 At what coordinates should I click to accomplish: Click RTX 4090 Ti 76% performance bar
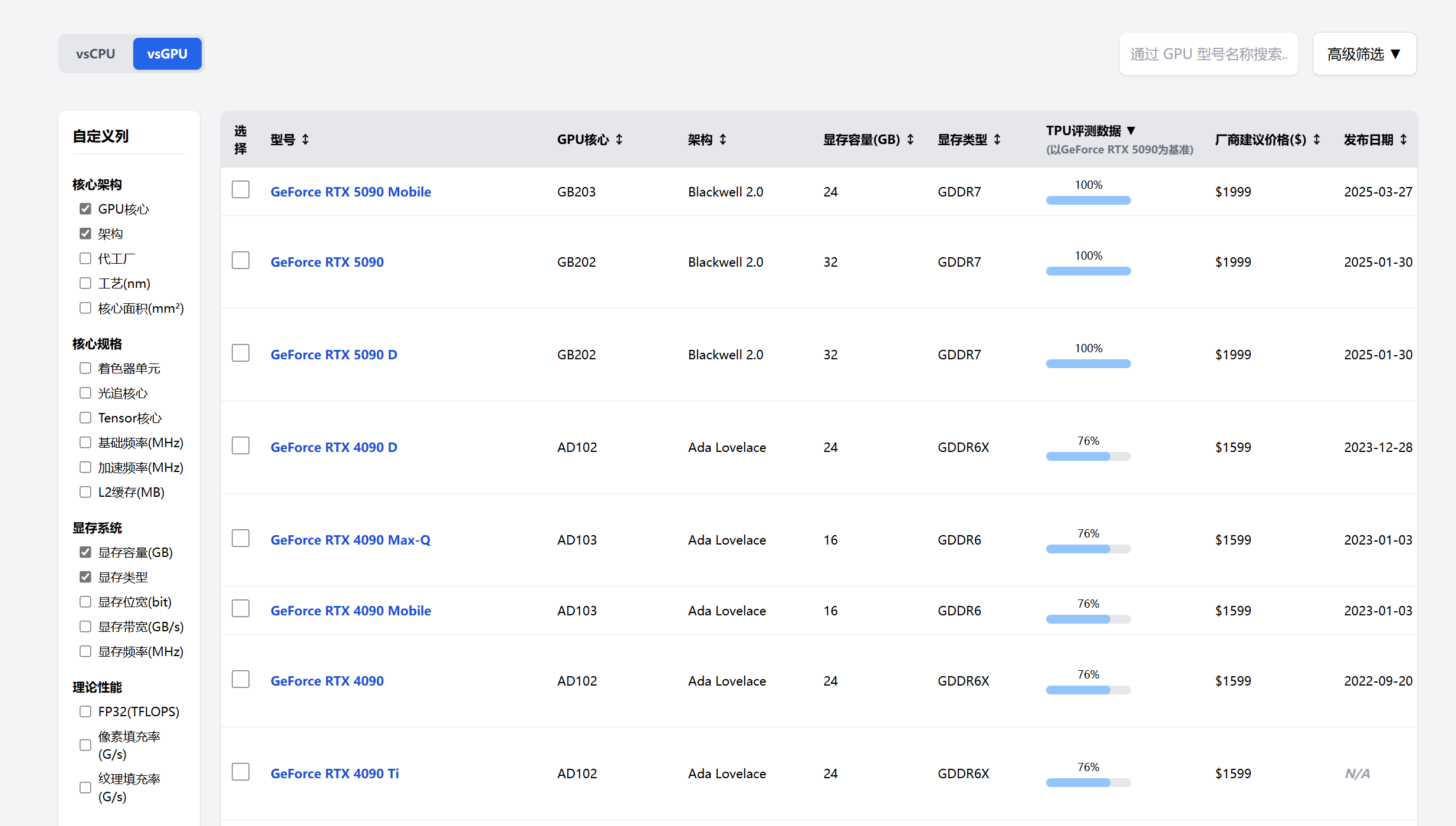click(x=1088, y=782)
